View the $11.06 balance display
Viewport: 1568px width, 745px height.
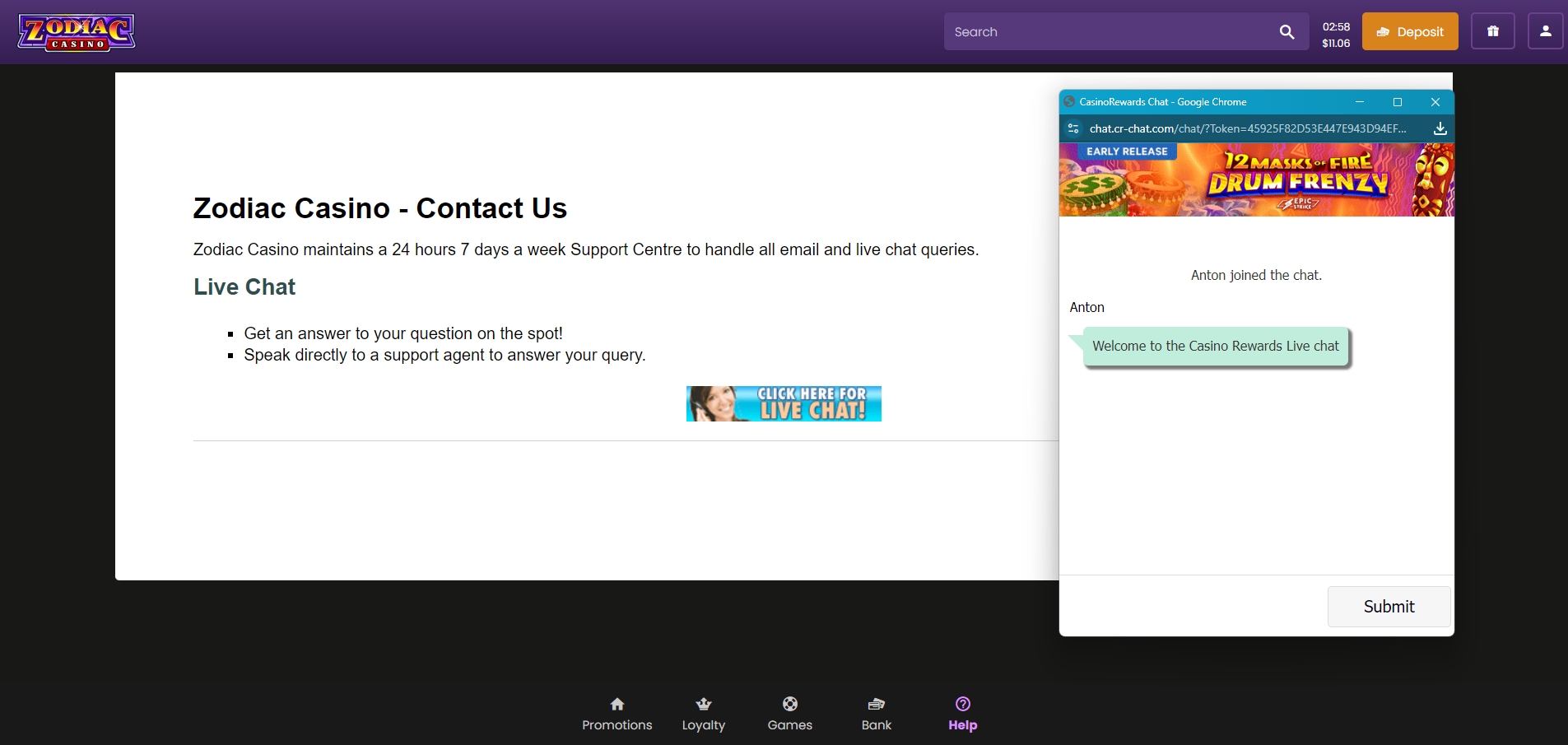click(1336, 43)
